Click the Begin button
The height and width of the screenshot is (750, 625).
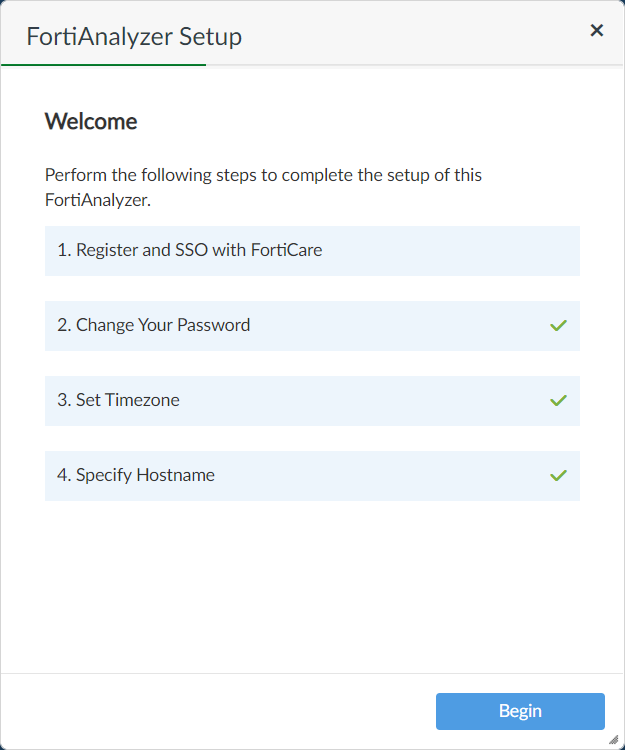coord(520,711)
